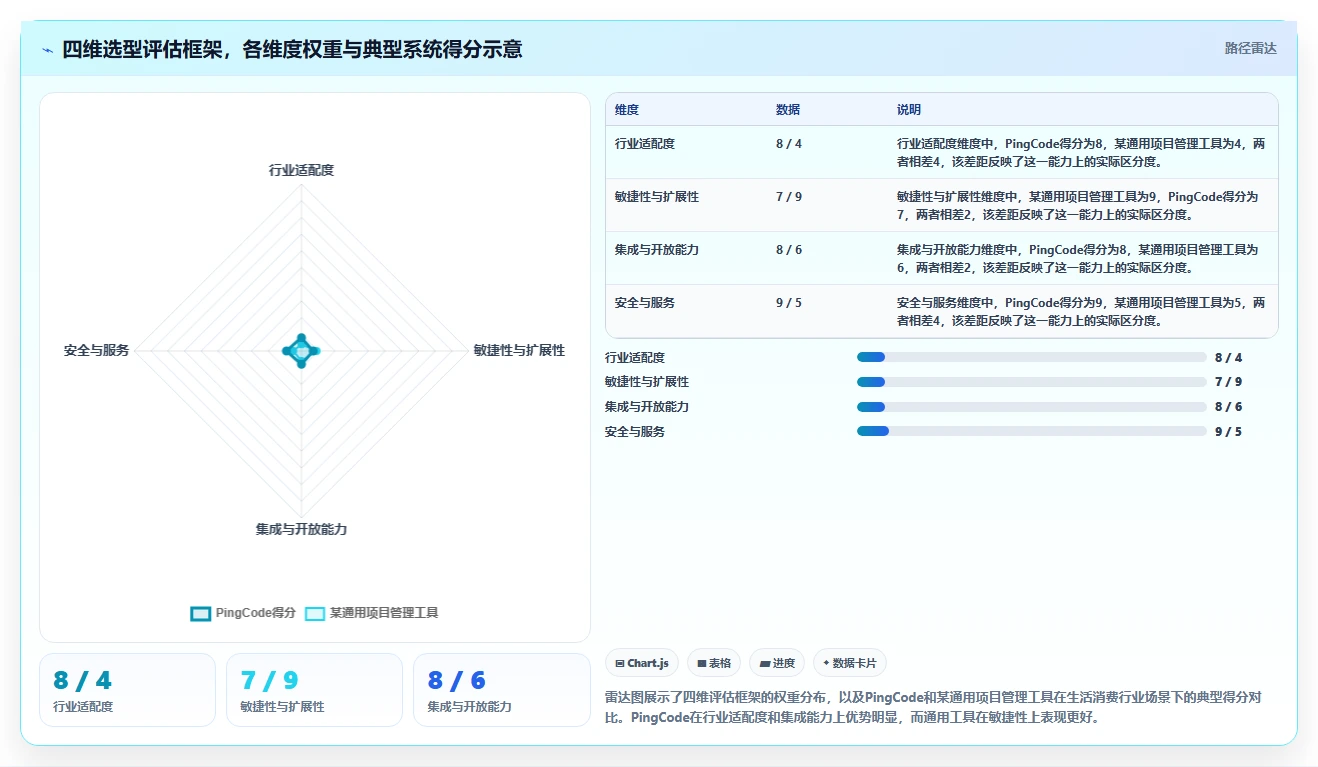Click the radar chart summary paragraph
Viewport: 1318px width, 767px height.
tap(933, 707)
